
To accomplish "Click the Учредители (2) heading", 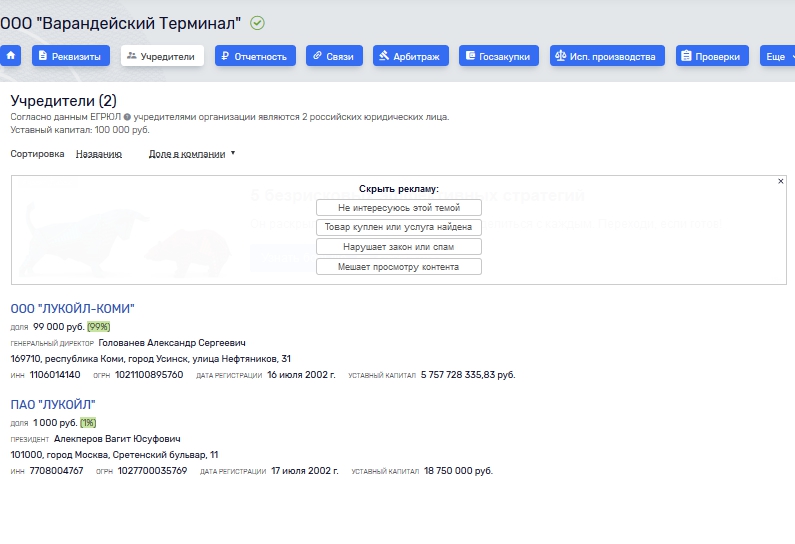I will (63, 100).
